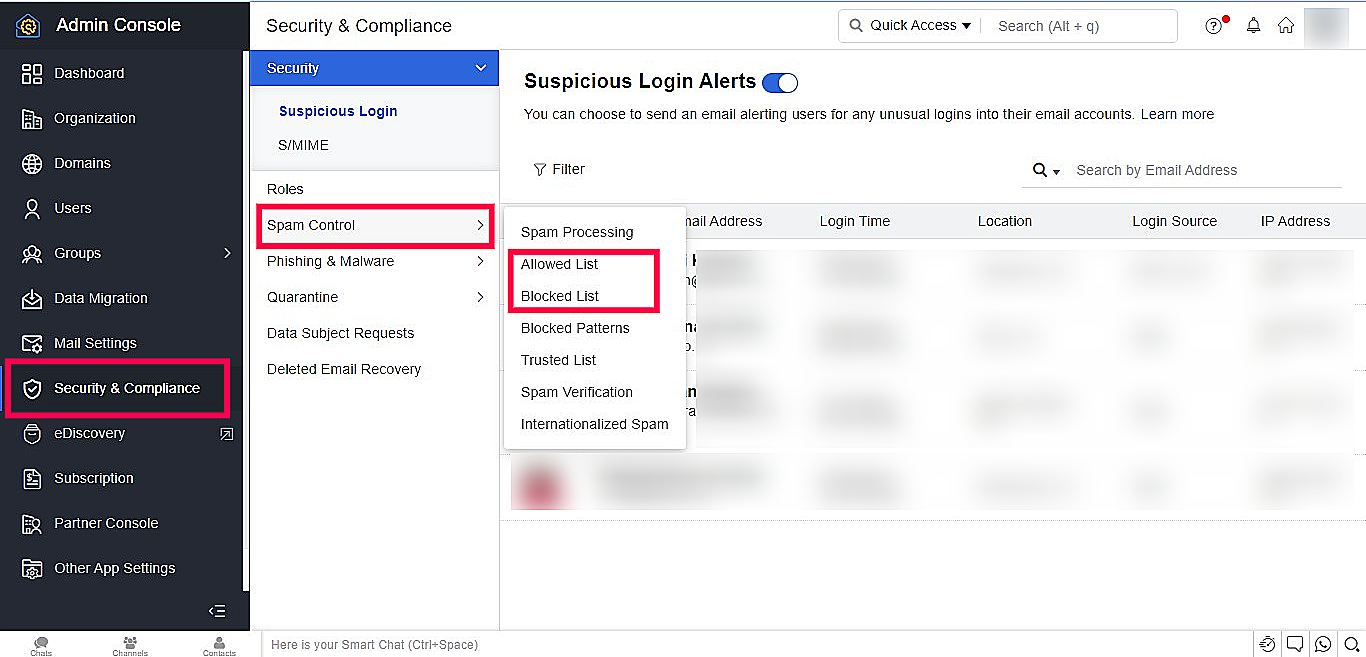The image size is (1366, 657).
Task: Click the Filter button
Action: pyautogui.click(x=559, y=170)
